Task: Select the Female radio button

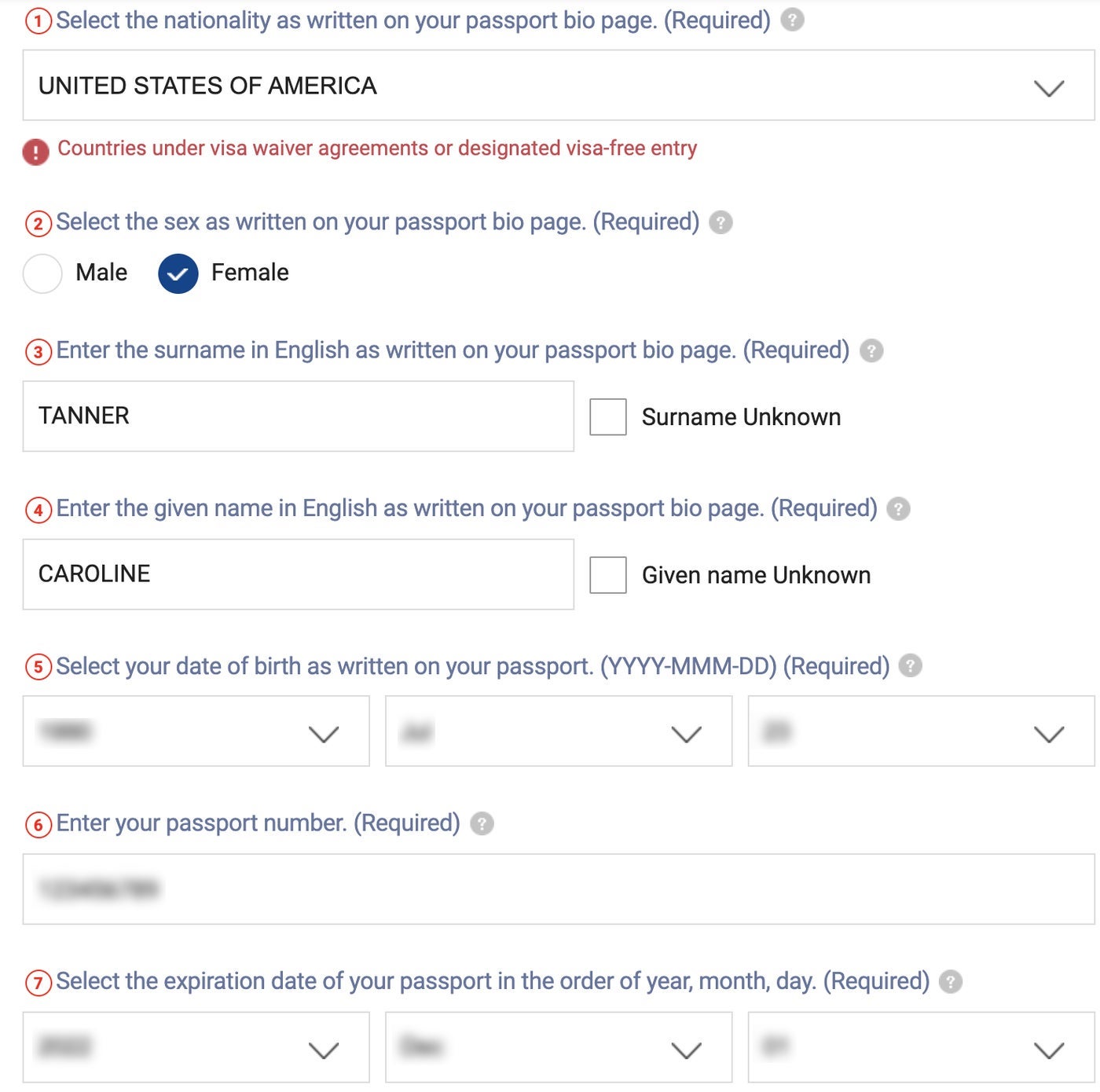Action: (x=178, y=273)
